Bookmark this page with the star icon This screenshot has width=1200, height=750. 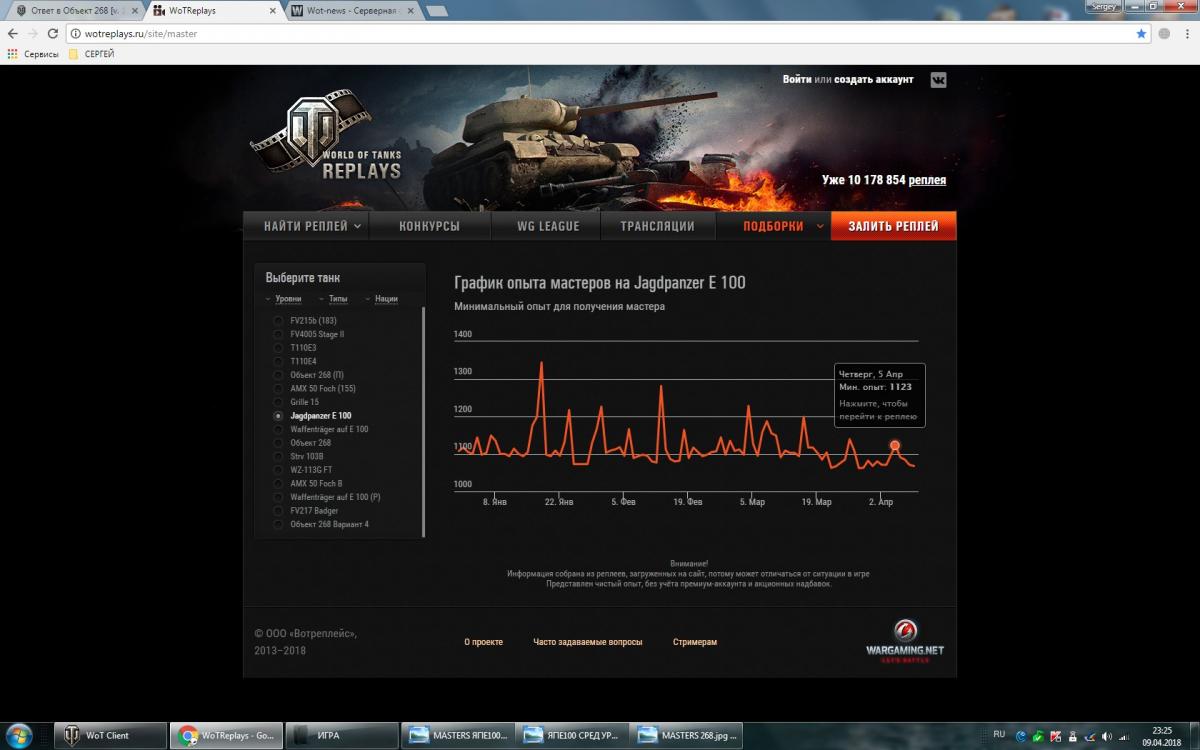point(1141,33)
